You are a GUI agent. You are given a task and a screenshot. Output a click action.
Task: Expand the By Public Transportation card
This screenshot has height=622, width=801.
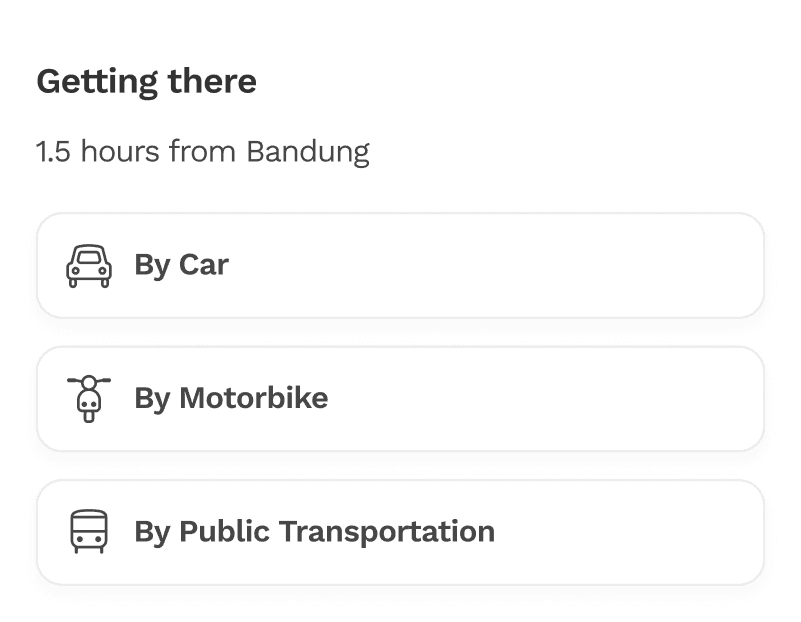[400, 532]
